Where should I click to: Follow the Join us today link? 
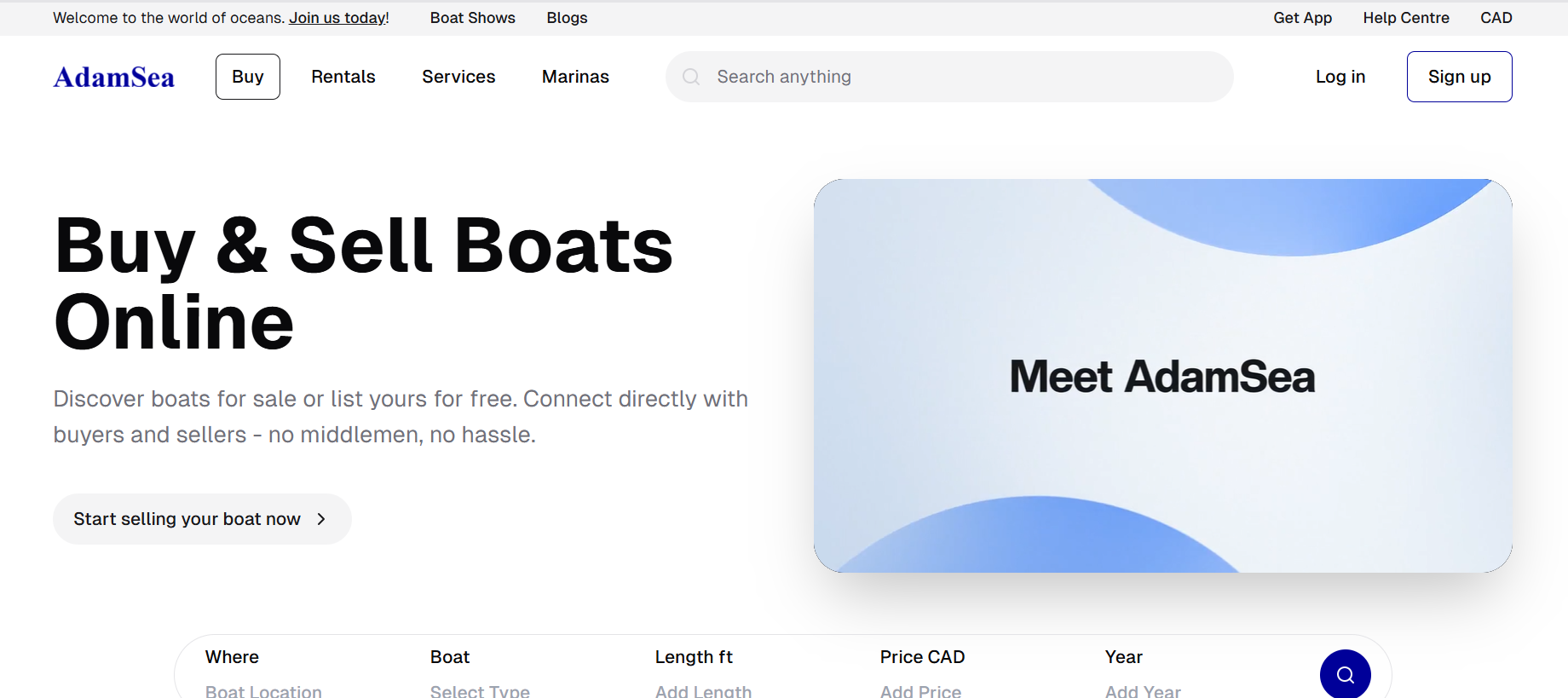point(337,18)
